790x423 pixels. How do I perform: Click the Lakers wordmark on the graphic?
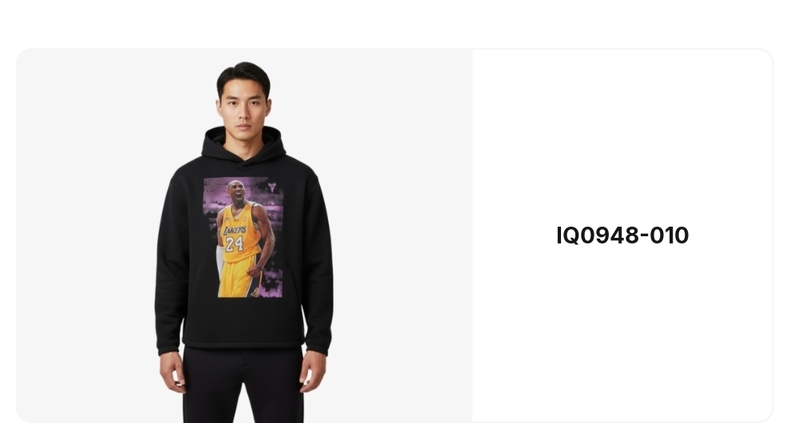235,231
